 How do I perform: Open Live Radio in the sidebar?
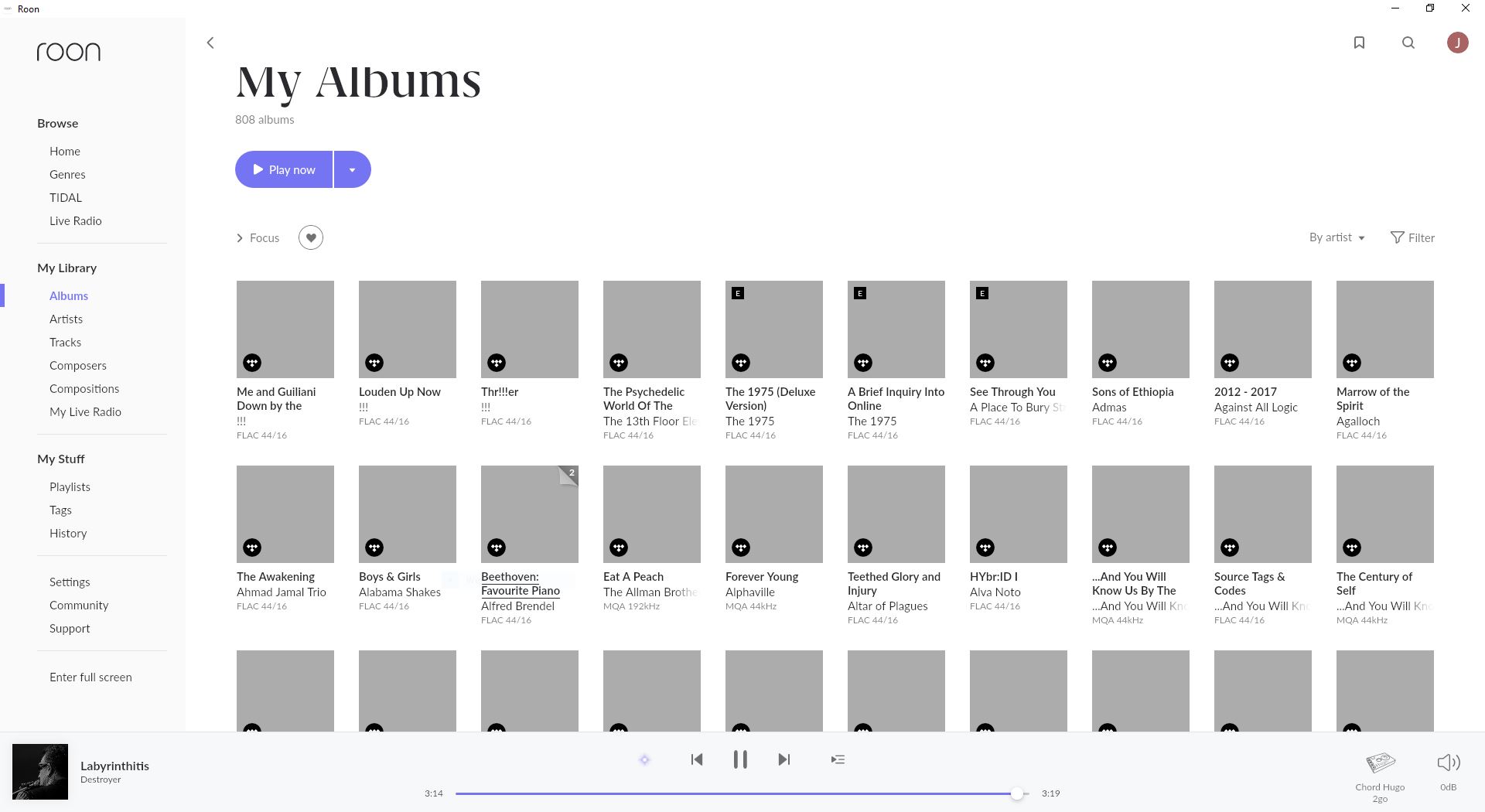pyautogui.click(x=76, y=220)
